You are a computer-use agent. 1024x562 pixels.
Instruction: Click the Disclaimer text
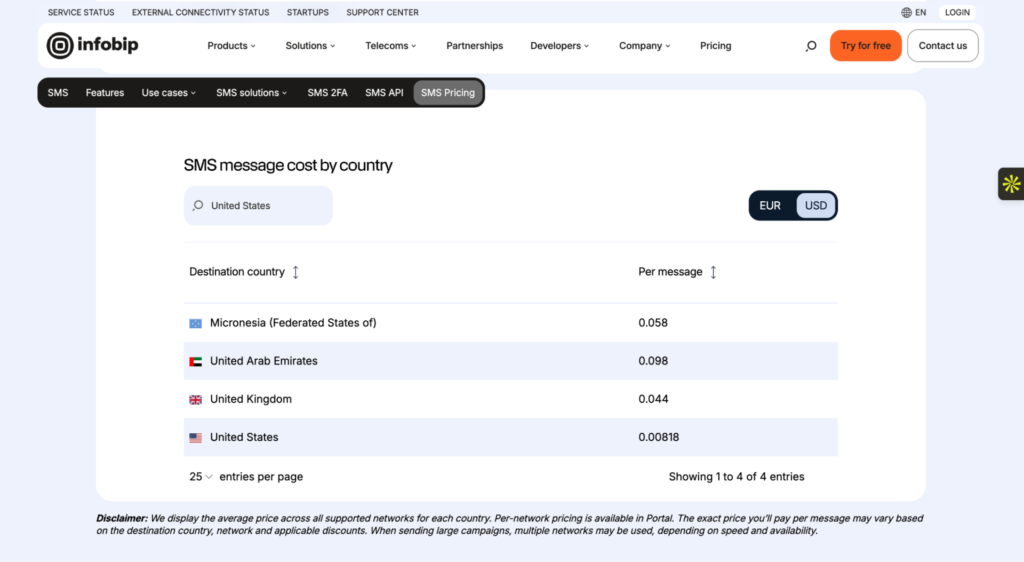509,524
